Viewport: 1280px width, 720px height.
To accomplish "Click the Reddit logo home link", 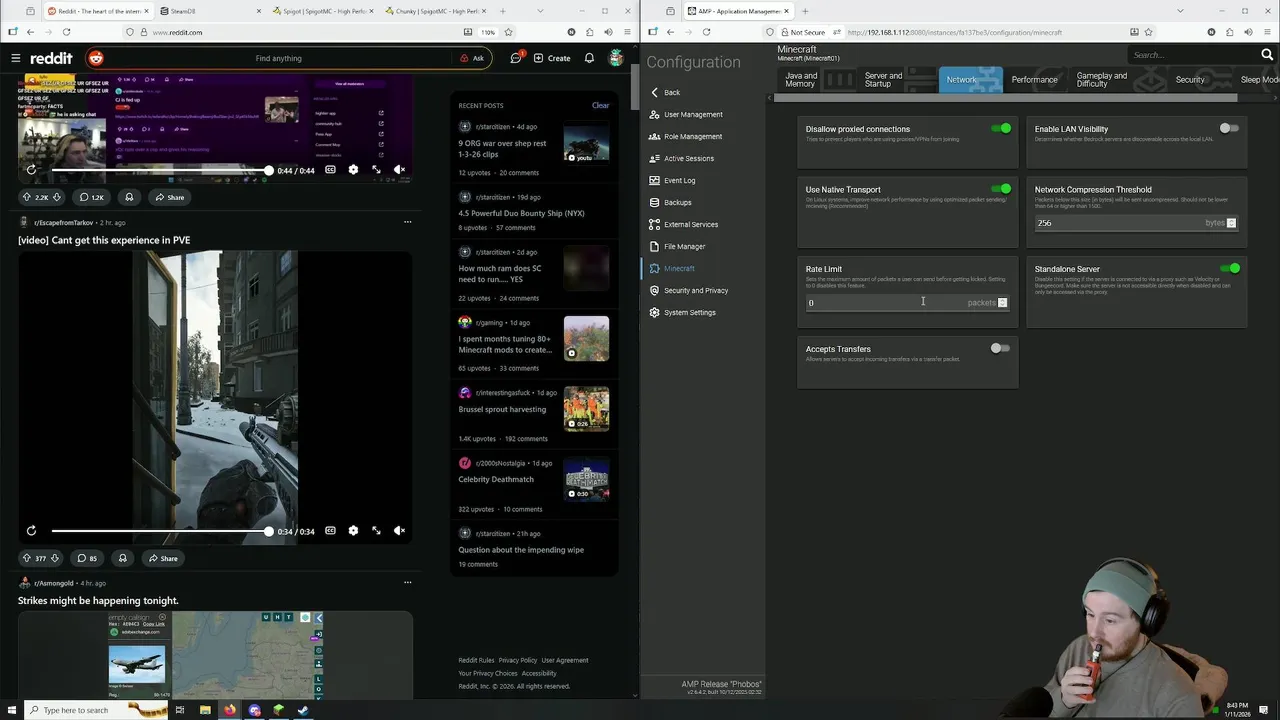I will tap(51, 59).
